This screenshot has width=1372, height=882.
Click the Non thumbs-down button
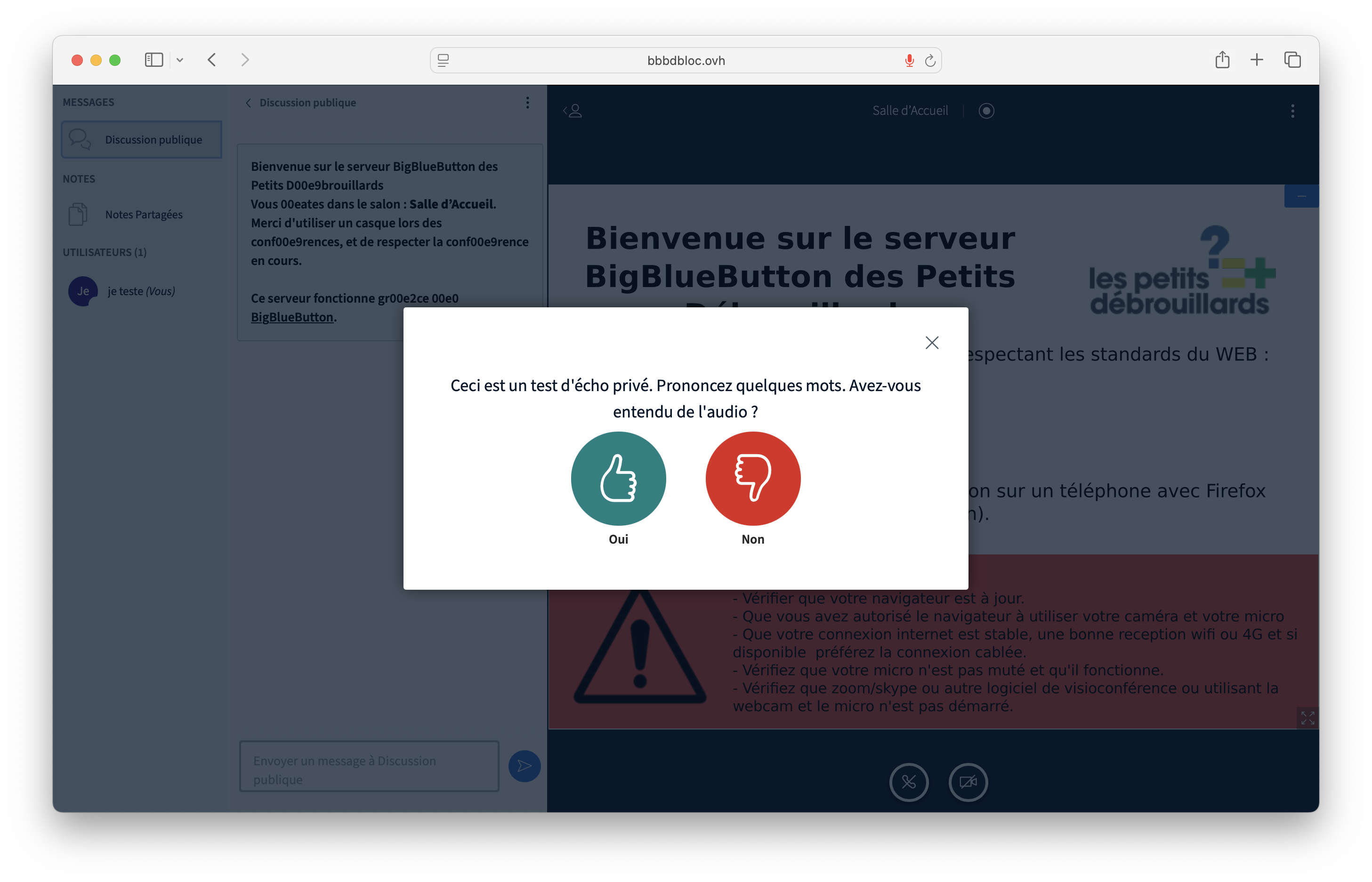coord(752,478)
